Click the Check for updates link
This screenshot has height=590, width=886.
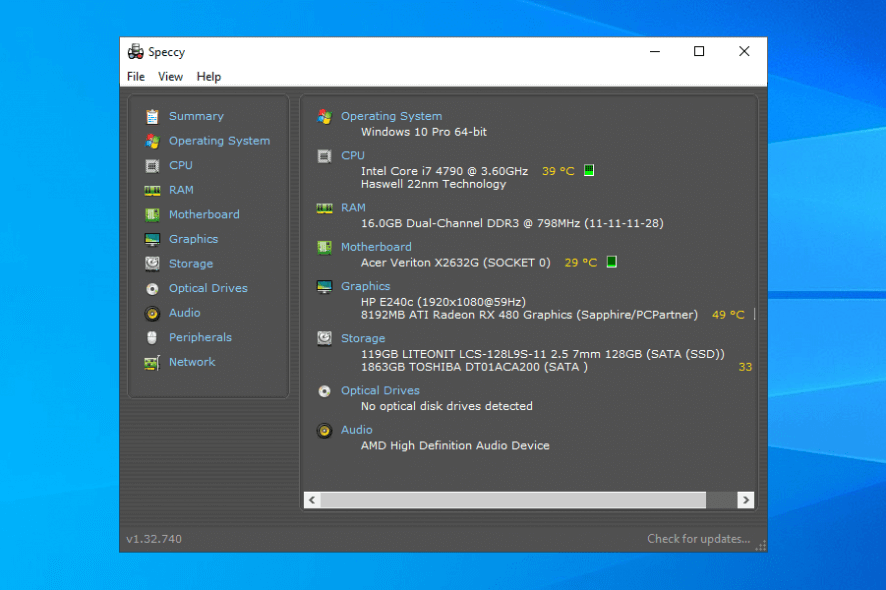(698, 539)
